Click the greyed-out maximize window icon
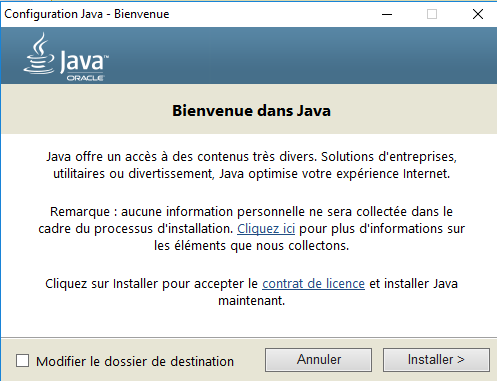497x381 pixels. (x=432, y=14)
